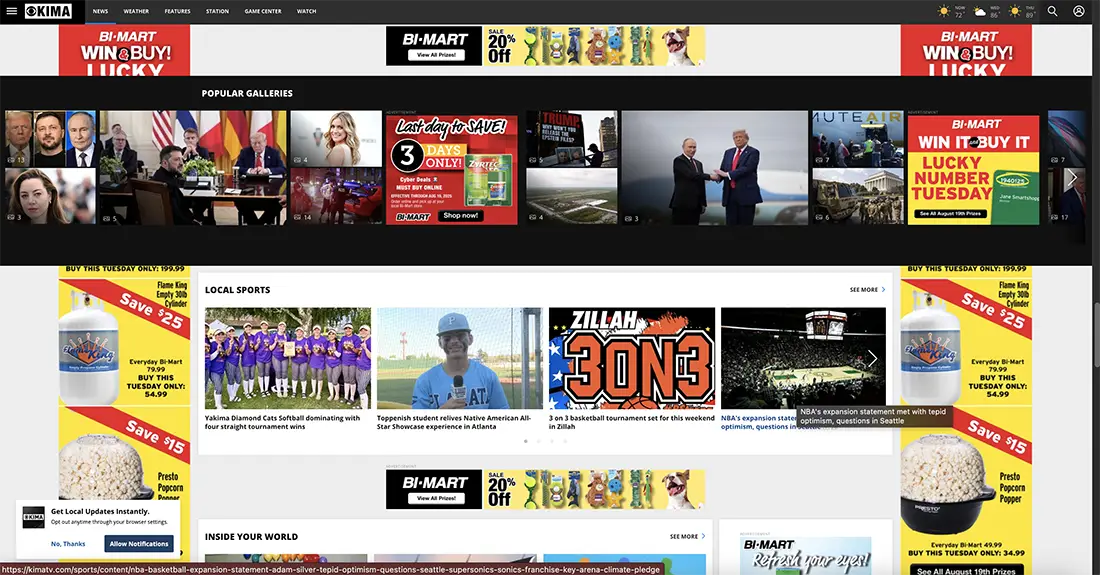This screenshot has width=1100, height=575.
Task: Open the STATION menu
Action: click(x=217, y=11)
